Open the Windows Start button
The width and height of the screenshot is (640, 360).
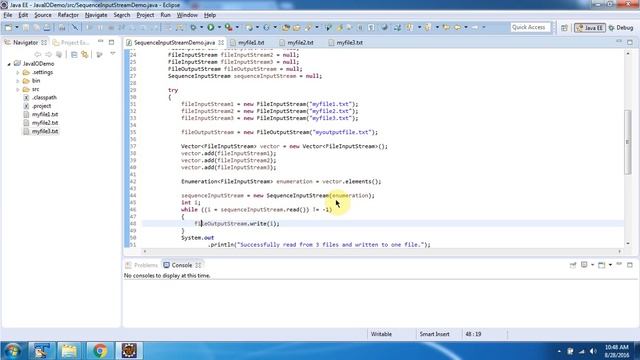[13, 351]
